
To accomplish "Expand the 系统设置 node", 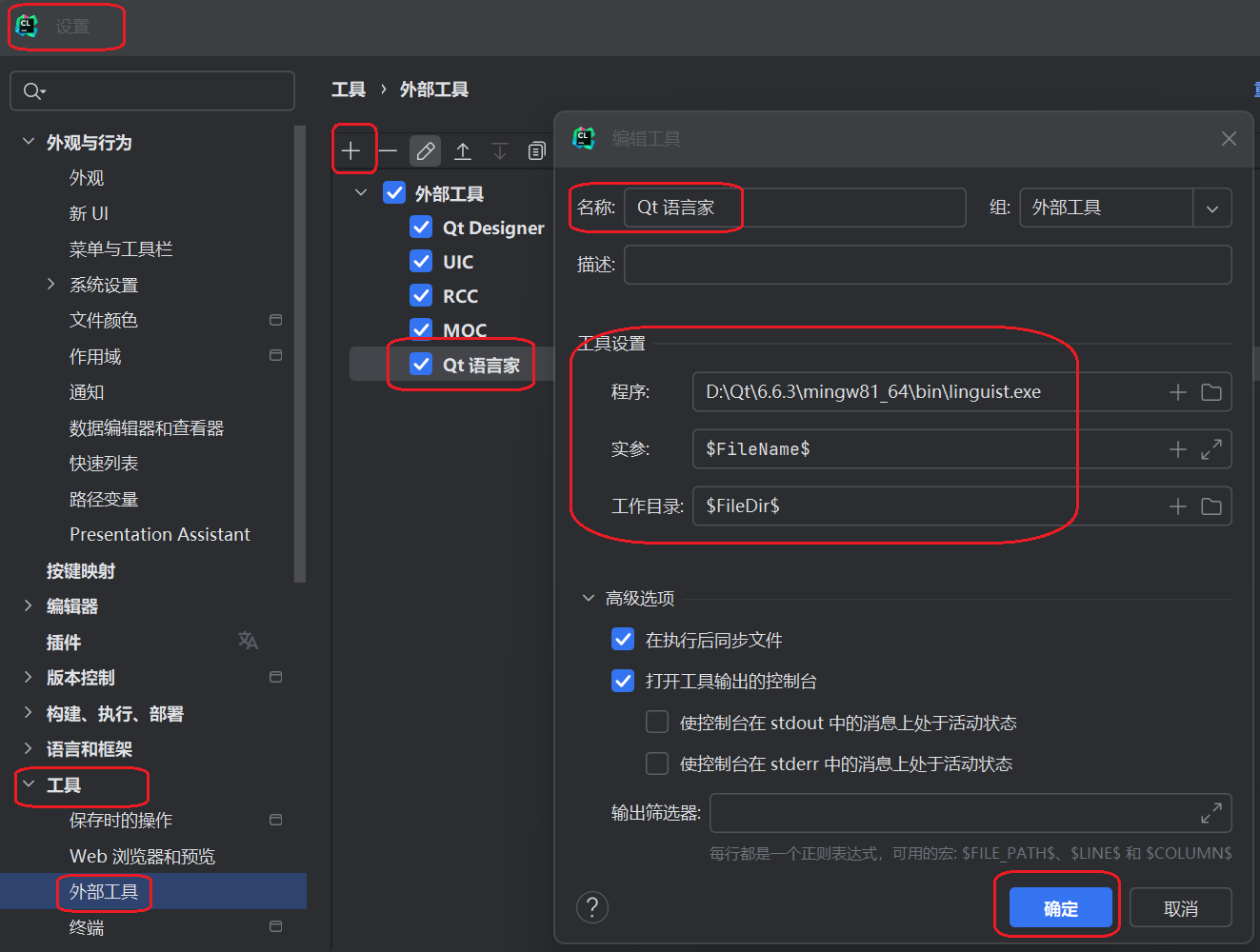I will [50, 284].
